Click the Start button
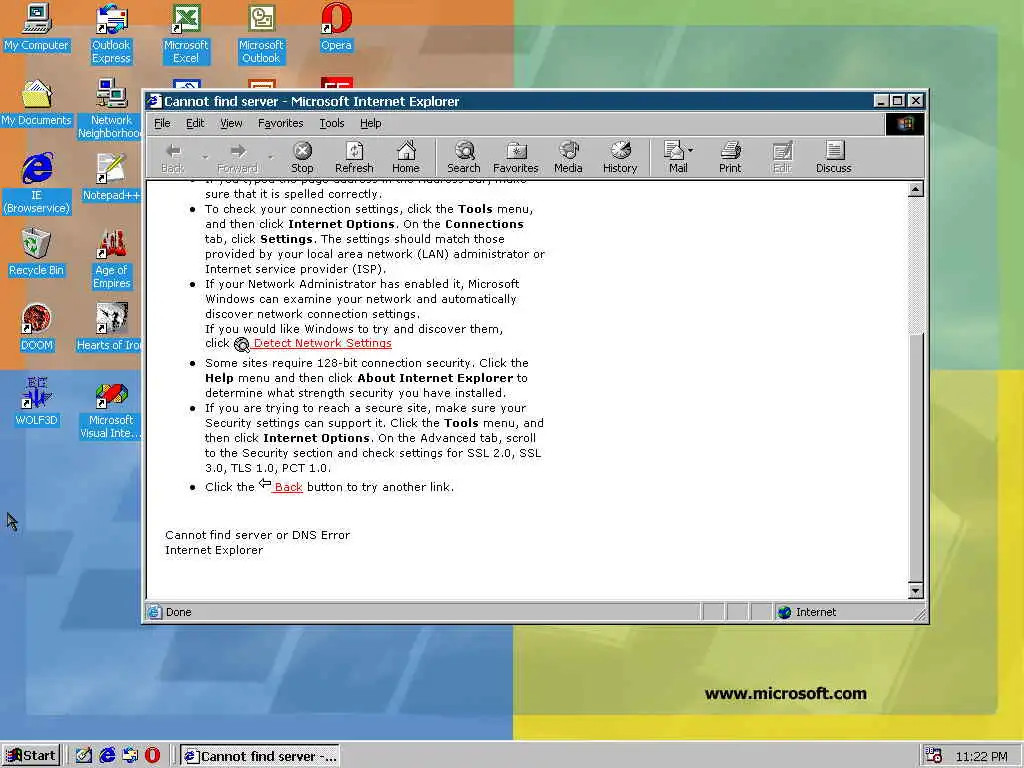The width and height of the screenshot is (1024, 768). point(31,756)
